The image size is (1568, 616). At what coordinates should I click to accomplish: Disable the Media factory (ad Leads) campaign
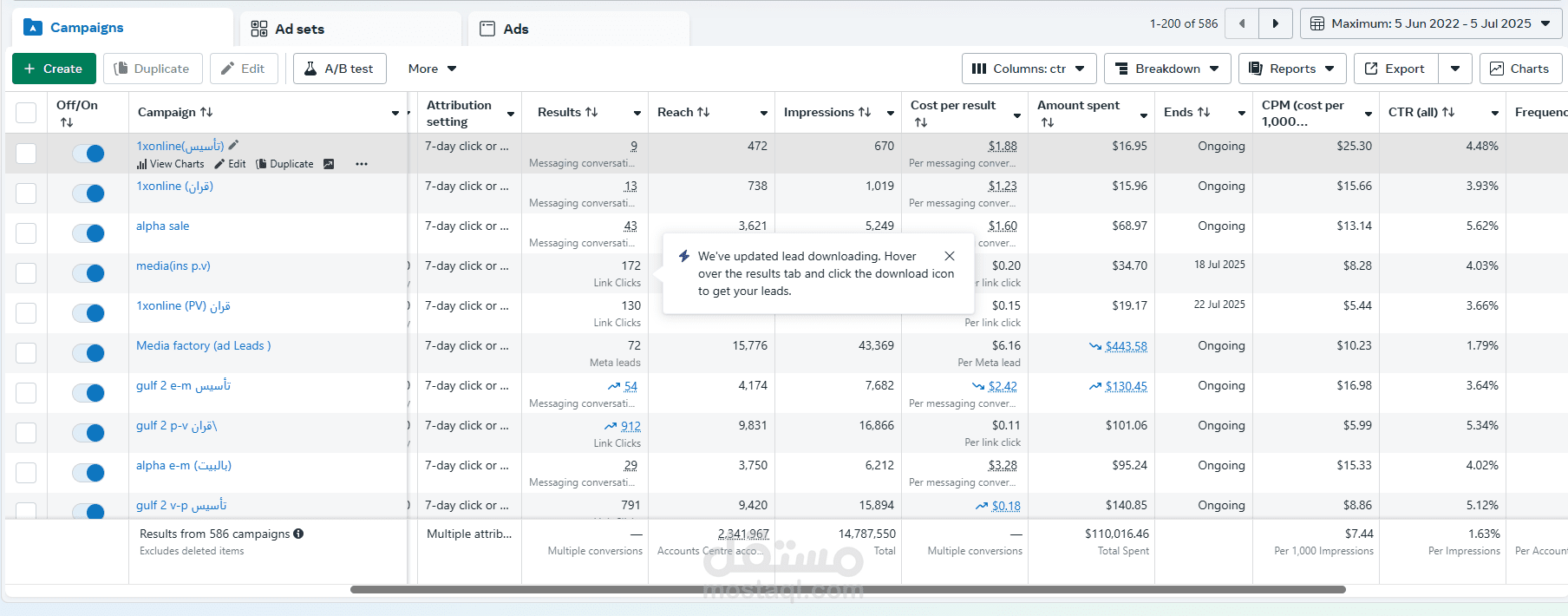[x=88, y=353]
